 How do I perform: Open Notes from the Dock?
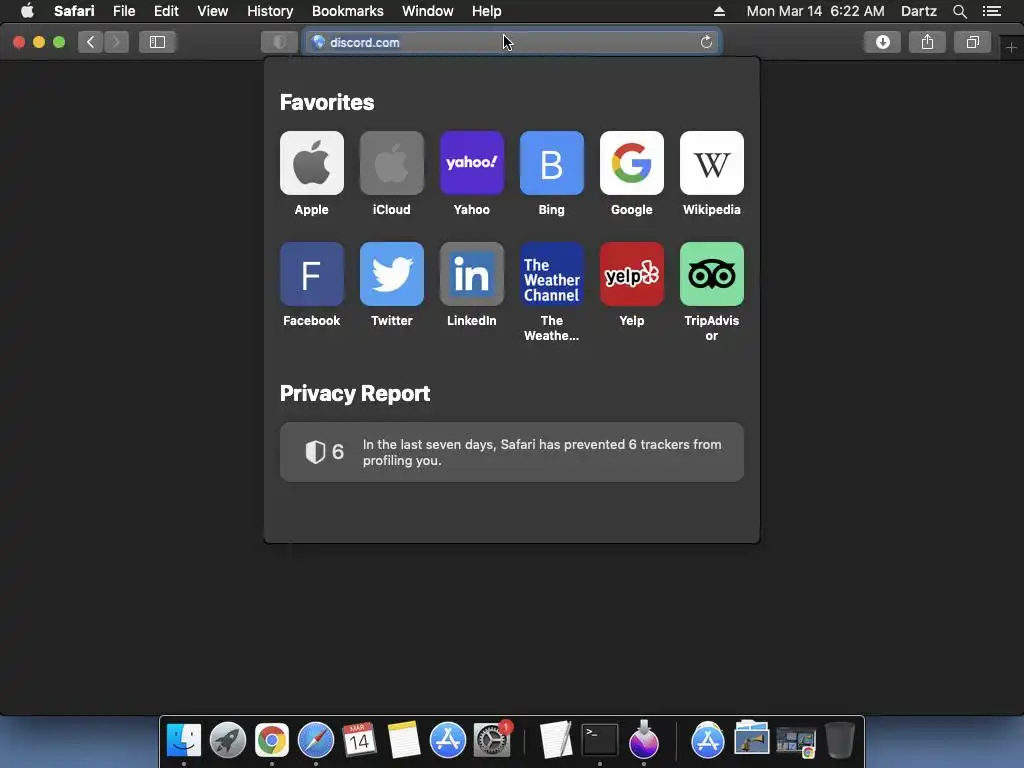click(403, 740)
